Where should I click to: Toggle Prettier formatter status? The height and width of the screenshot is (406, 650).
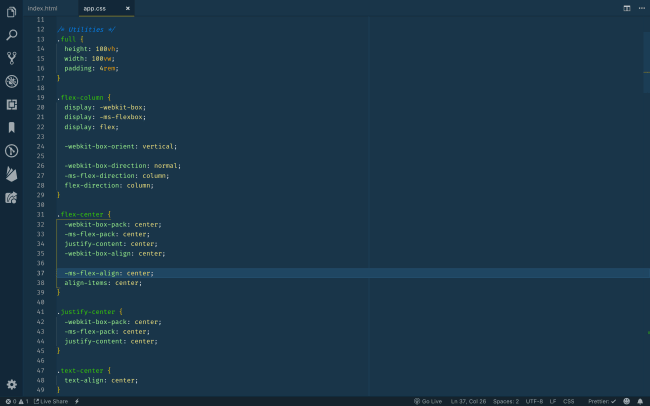(601, 401)
